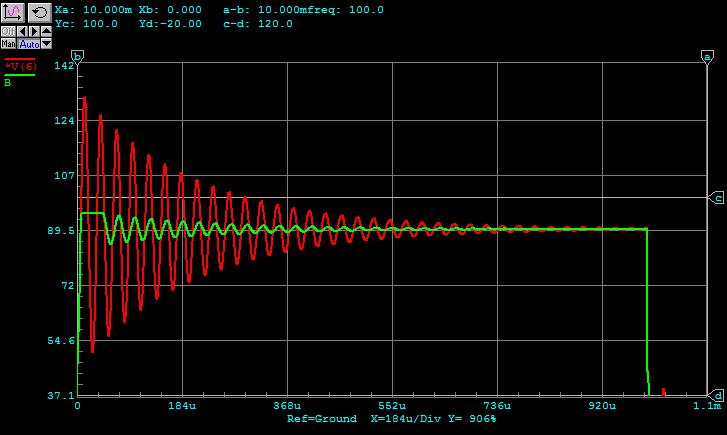Screen dimensions: 727x435
Task: Click the 184u X-axis label
Action: (x=182, y=406)
